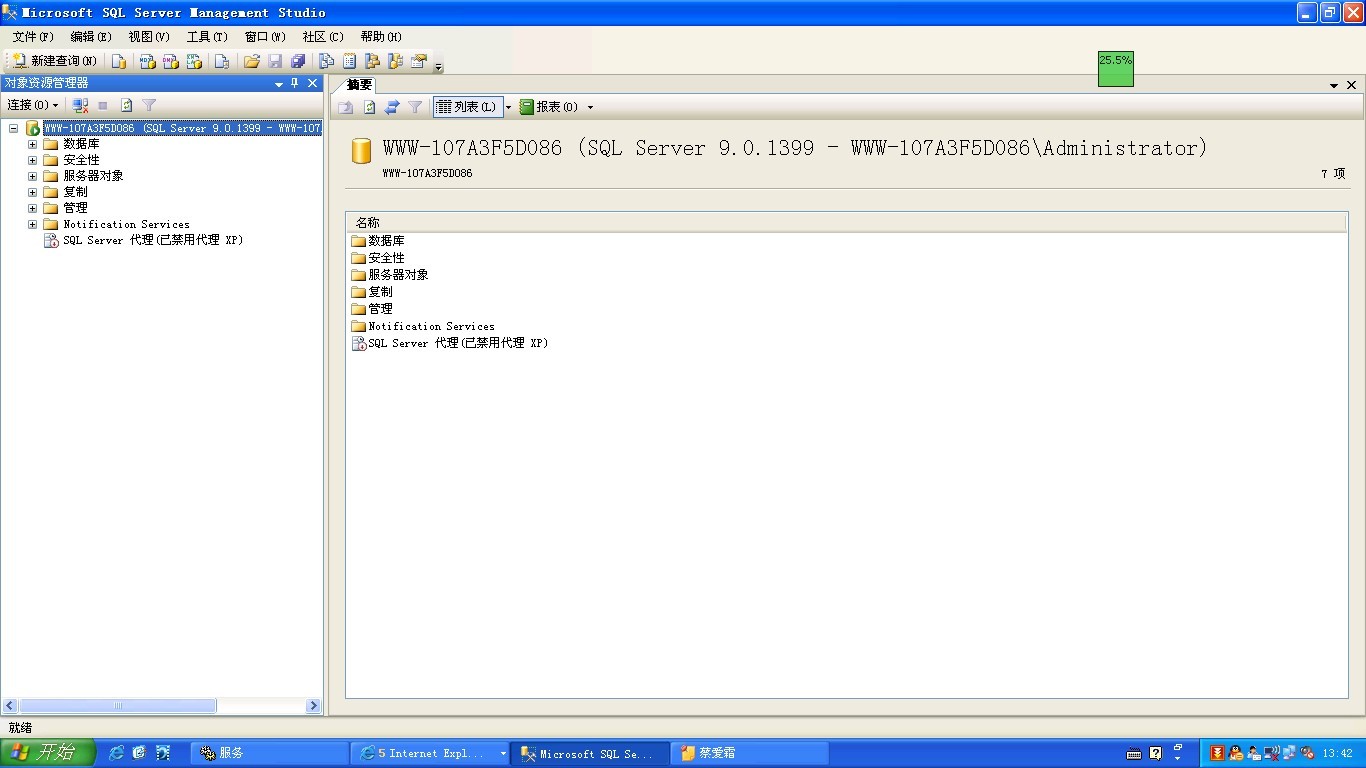The height and width of the screenshot is (768, 1366).
Task: Open the 编辑 menu
Action: (x=91, y=37)
